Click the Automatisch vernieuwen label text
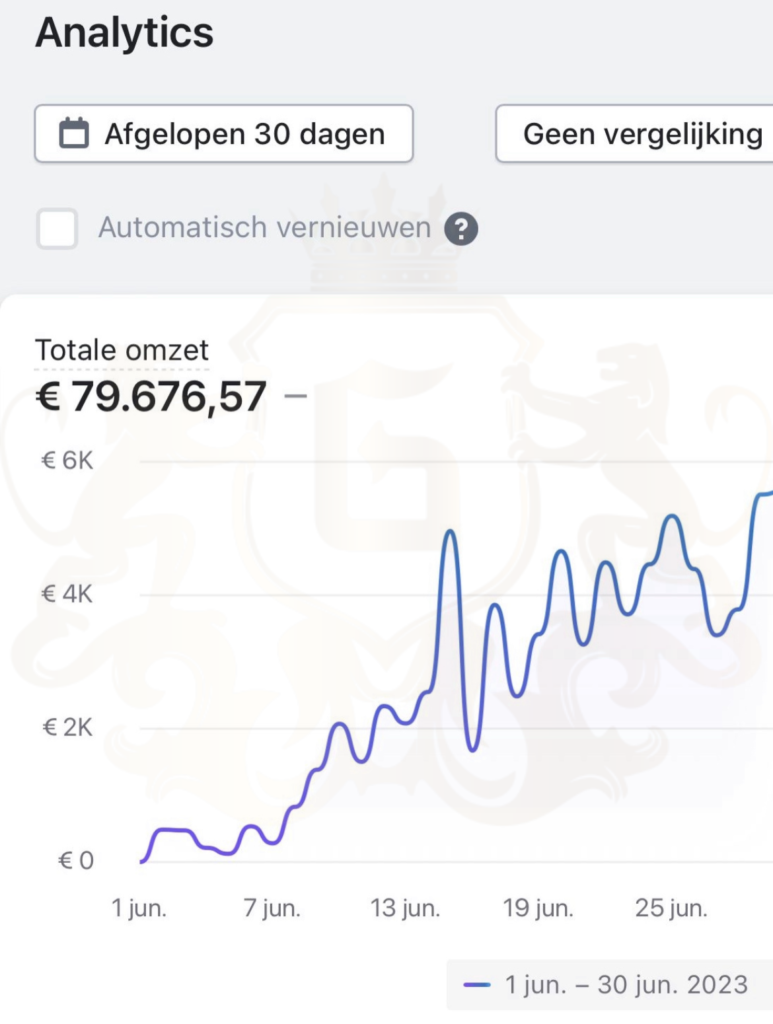The height and width of the screenshot is (1024, 773). coord(264,228)
